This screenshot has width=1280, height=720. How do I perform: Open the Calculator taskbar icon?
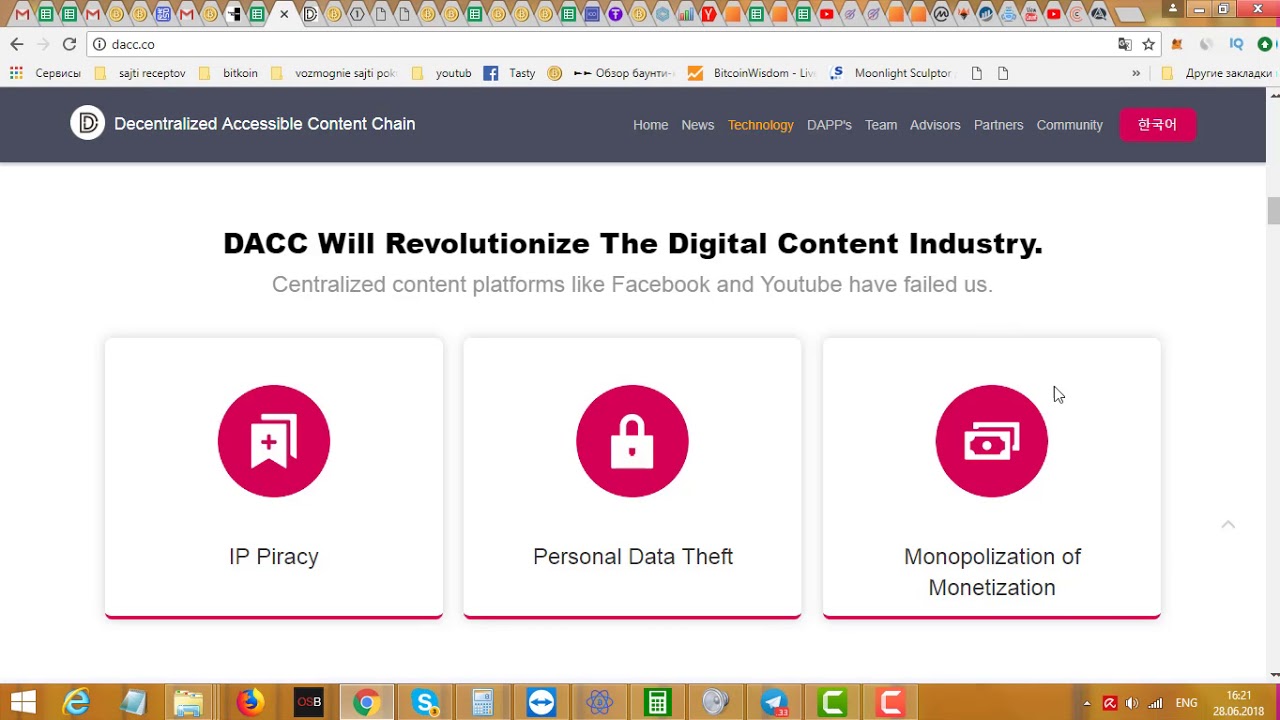coord(482,703)
